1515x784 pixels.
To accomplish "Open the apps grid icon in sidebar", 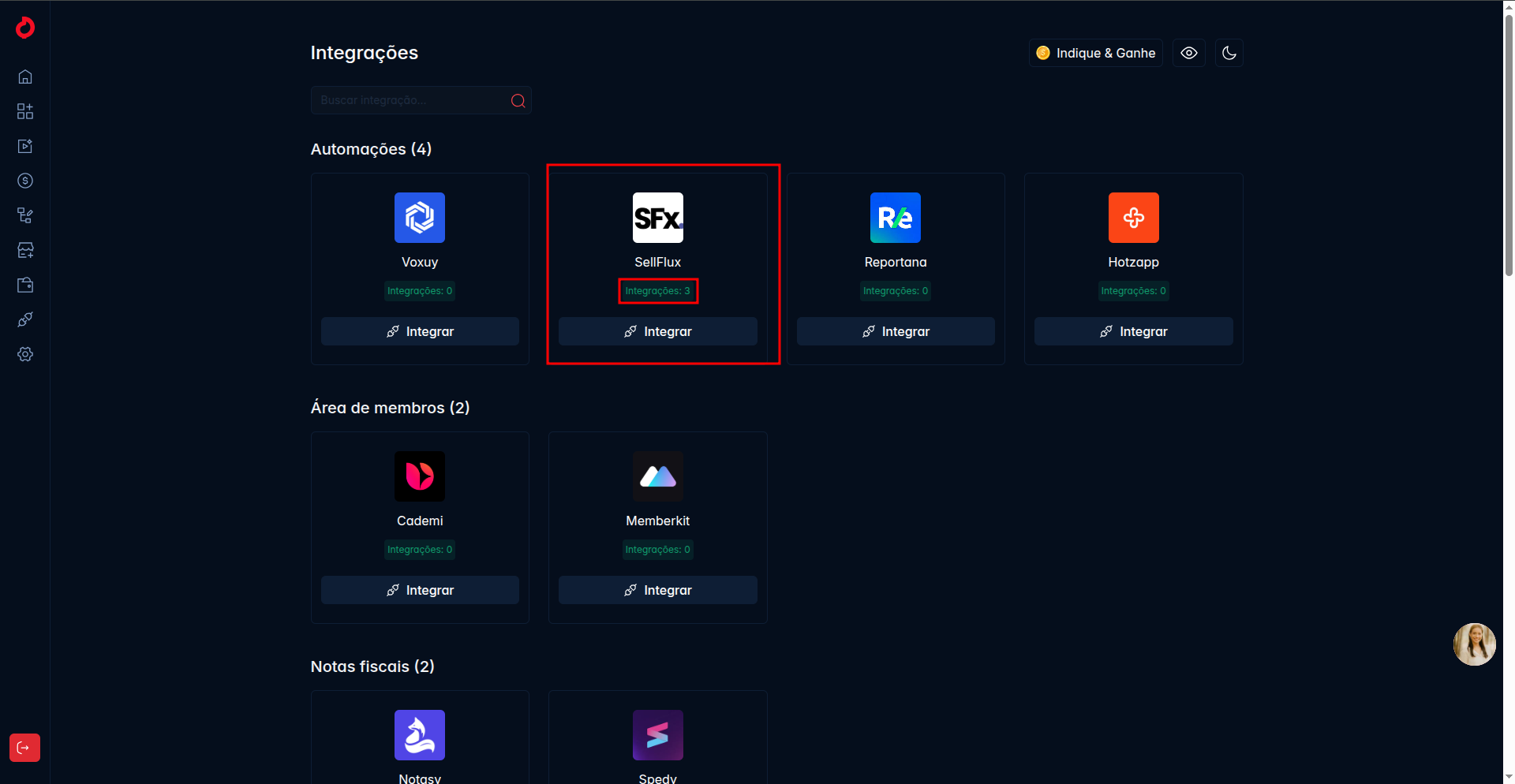I will pyautogui.click(x=25, y=111).
